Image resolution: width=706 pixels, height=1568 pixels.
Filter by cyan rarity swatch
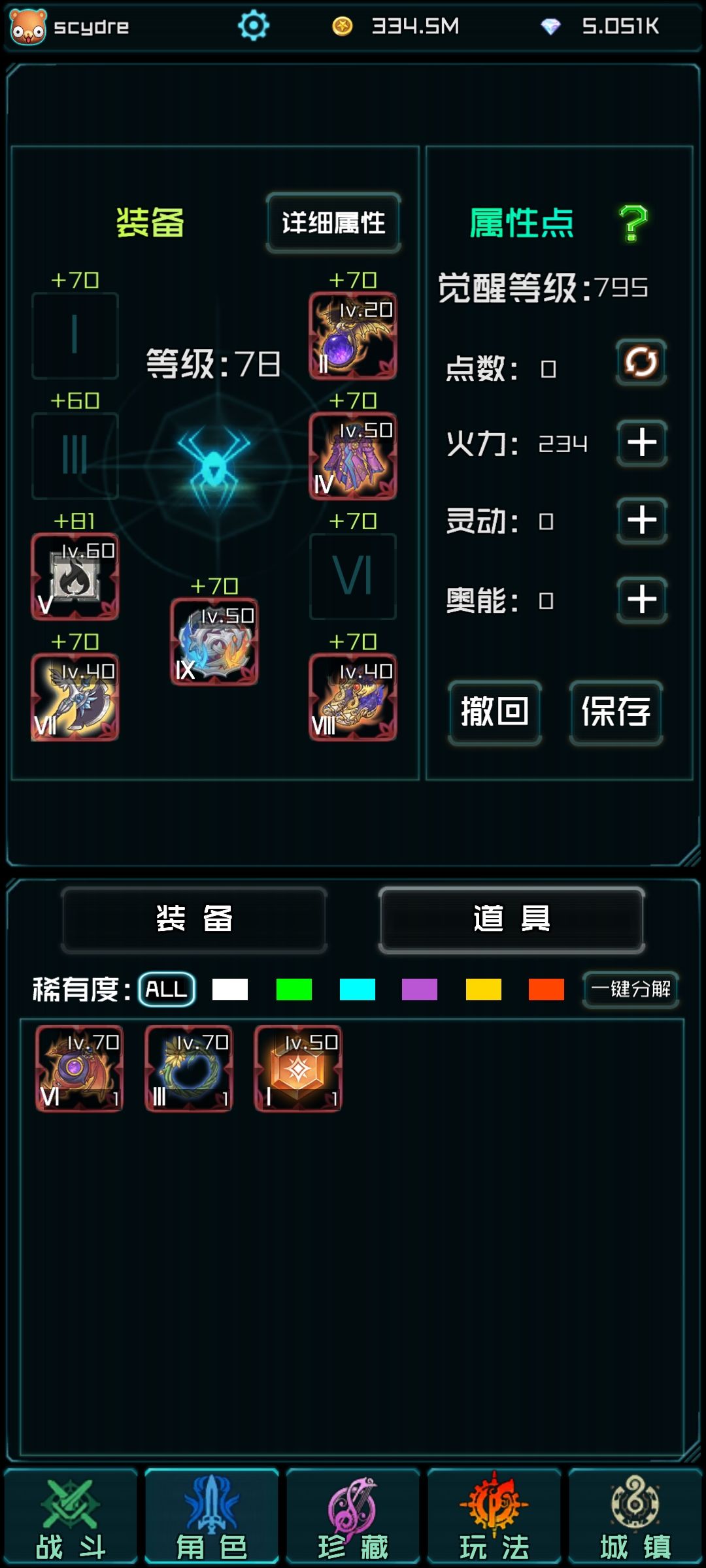358,989
